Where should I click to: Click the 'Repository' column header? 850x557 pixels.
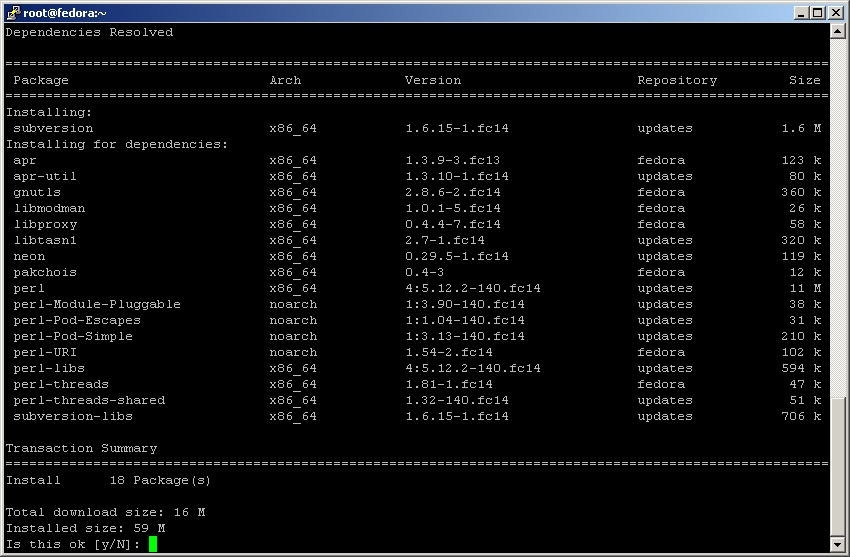(x=677, y=80)
